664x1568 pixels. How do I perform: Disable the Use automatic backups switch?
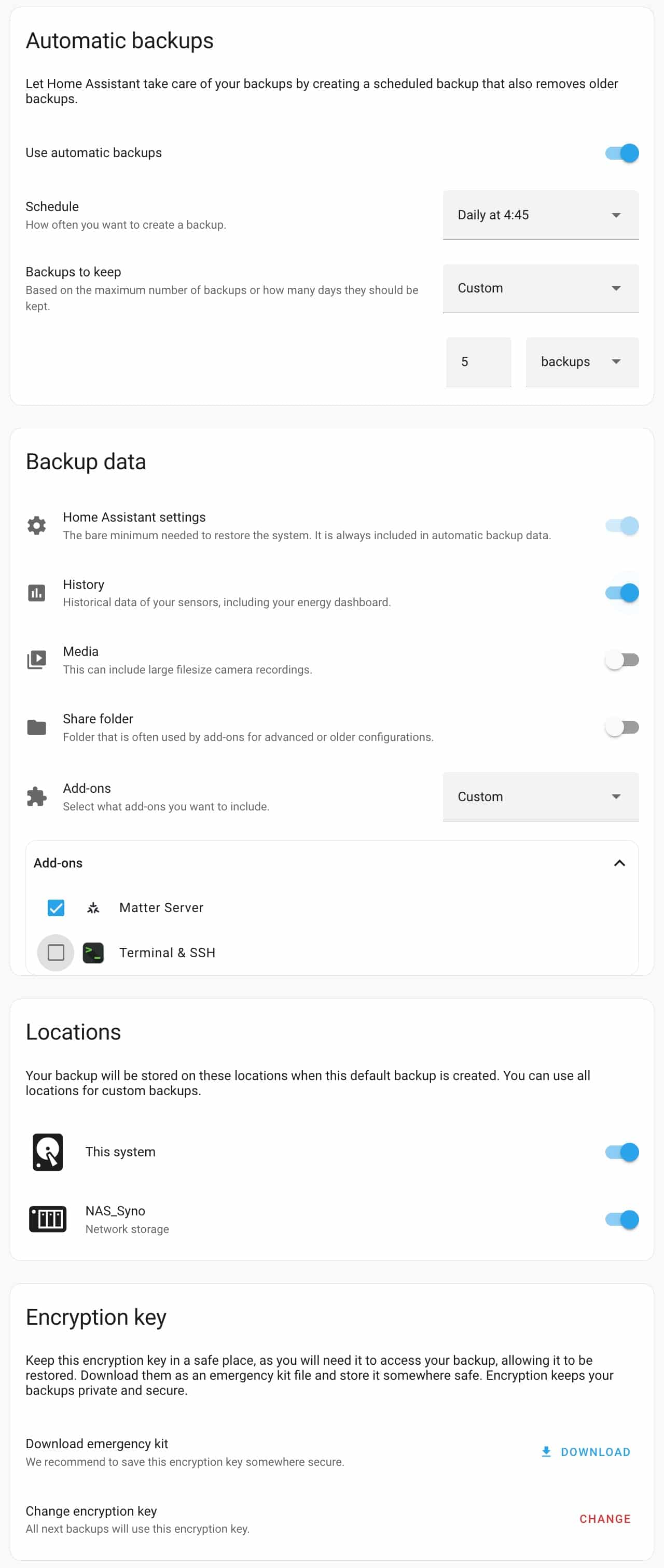622,153
